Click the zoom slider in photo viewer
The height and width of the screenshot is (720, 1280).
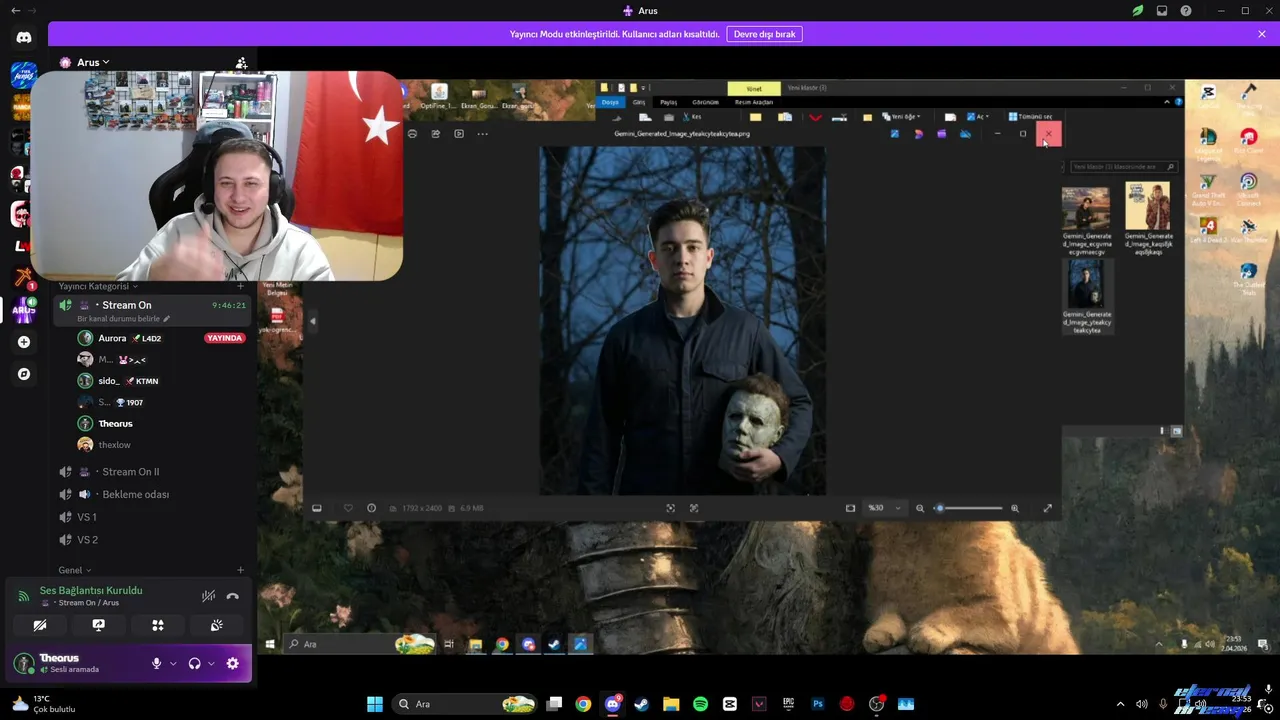coord(968,508)
